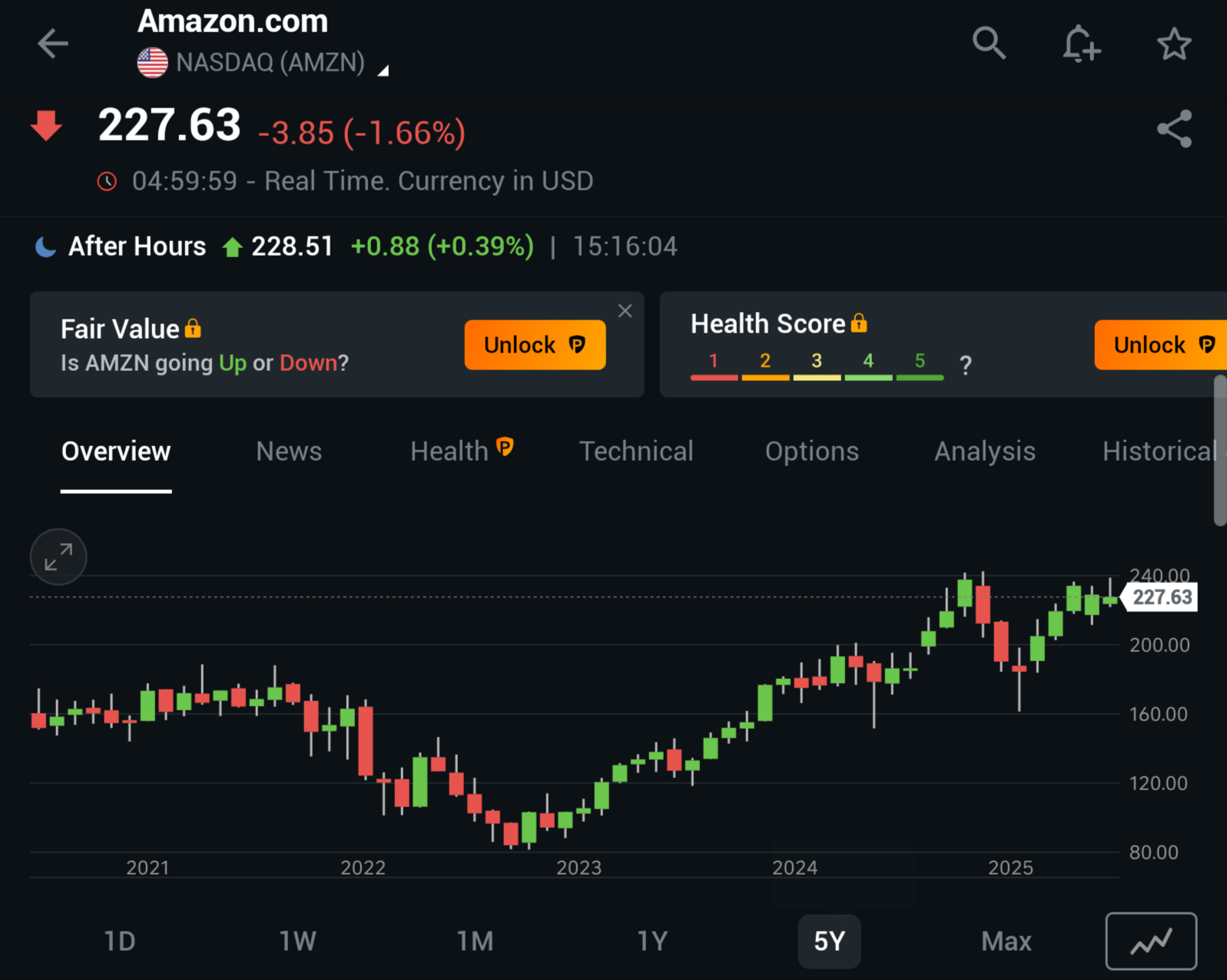Tap the 160.00 price axis label
The image size is (1227, 980).
1159,714
